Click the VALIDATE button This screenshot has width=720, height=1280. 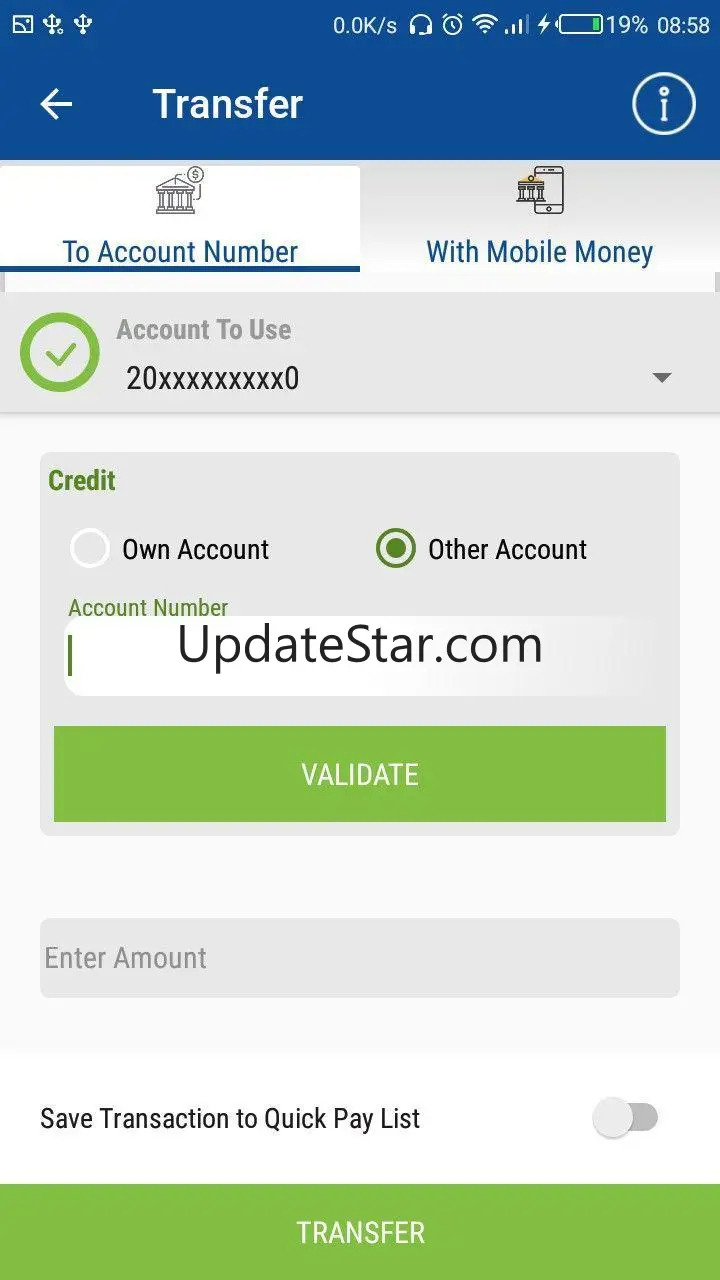[x=360, y=774]
